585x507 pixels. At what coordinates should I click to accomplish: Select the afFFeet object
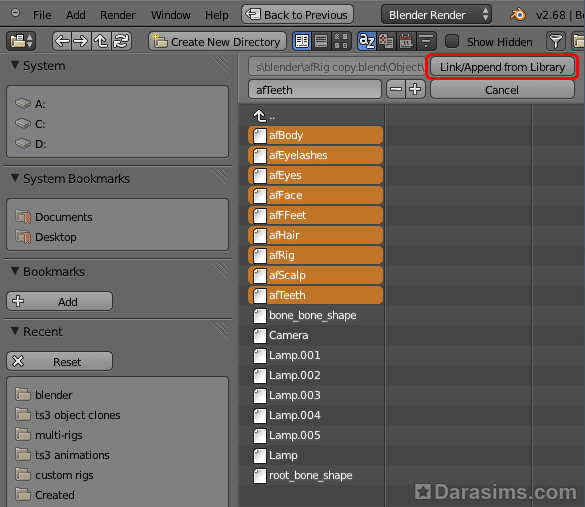coord(316,215)
